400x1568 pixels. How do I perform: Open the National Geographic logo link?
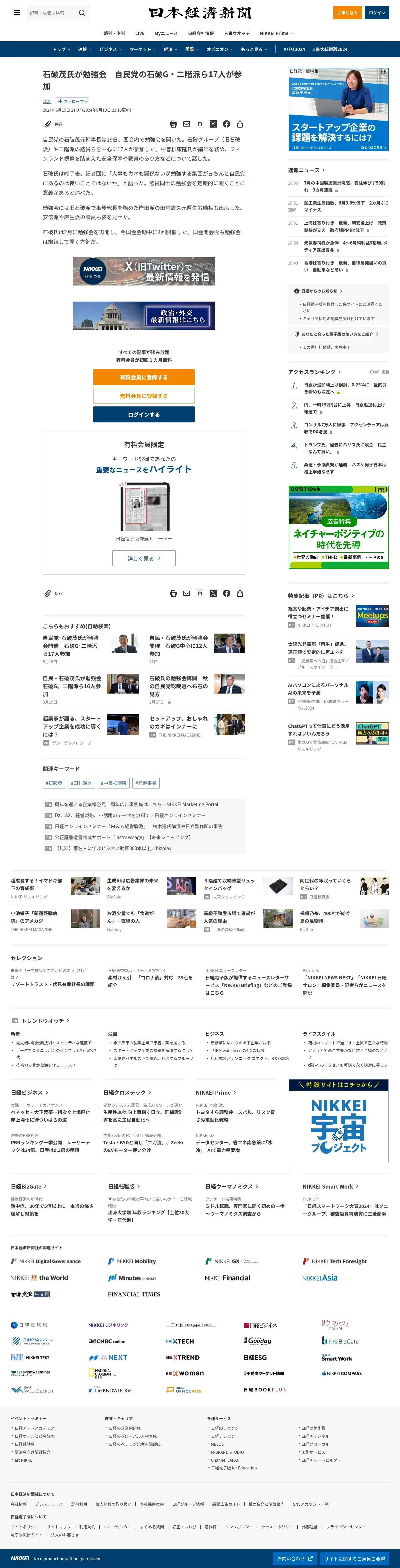coord(102,1374)
